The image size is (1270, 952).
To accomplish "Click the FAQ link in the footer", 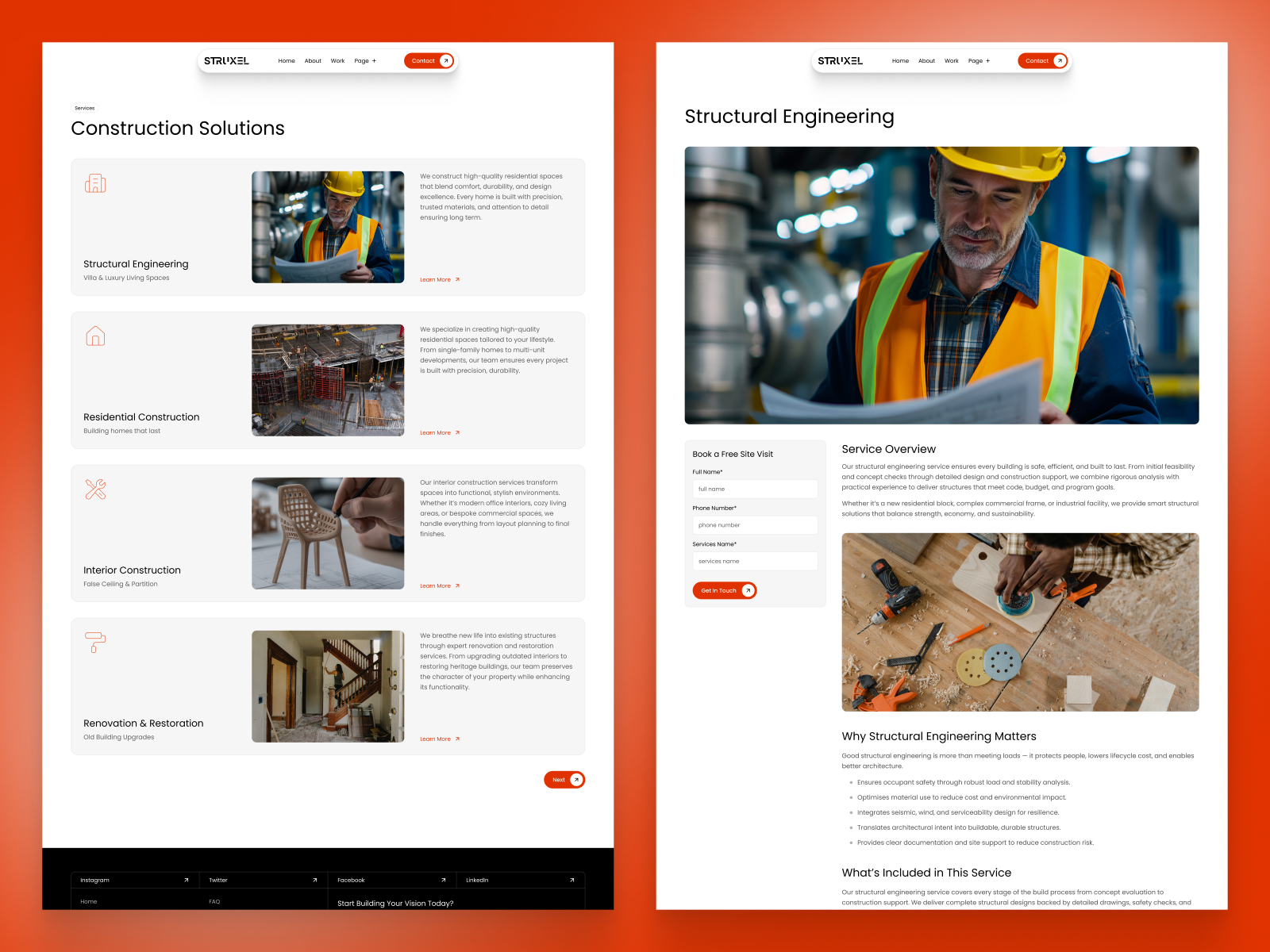I will tap(214, 902).
